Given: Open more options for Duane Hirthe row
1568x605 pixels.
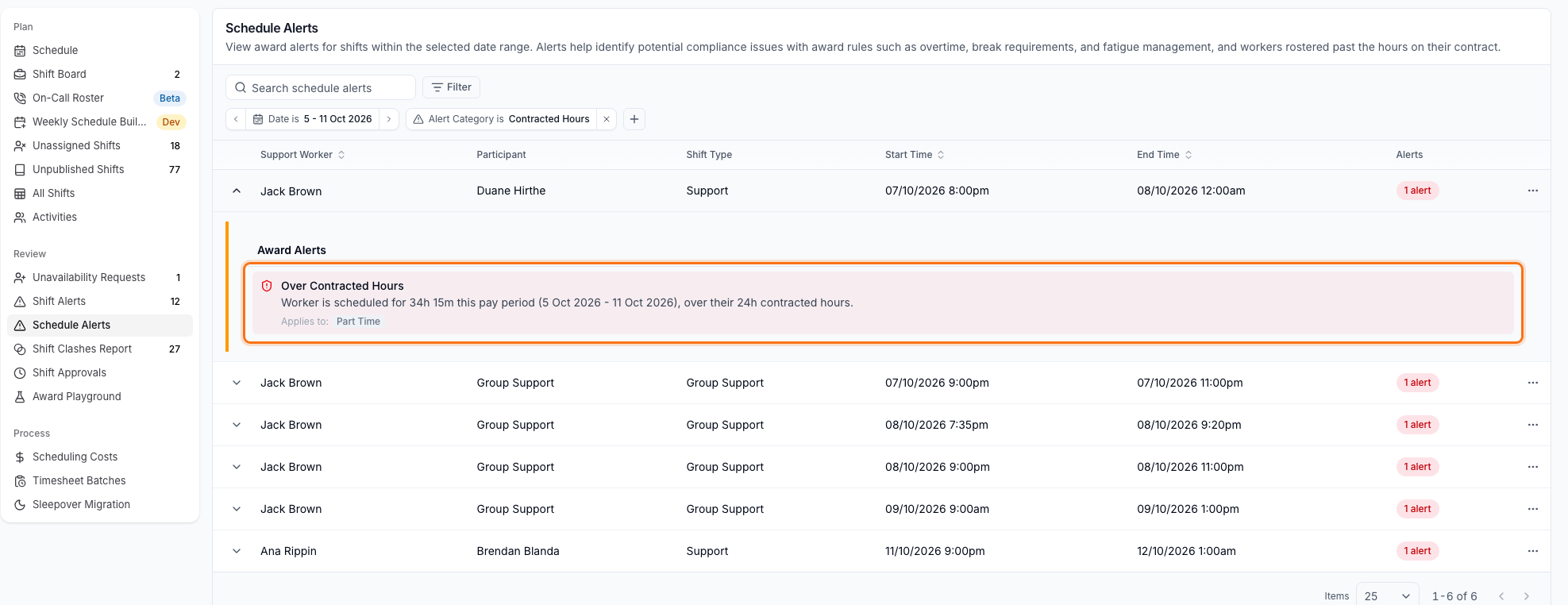Looking at the screenshot, I should pyautogui.click(x=1533, y=191).
